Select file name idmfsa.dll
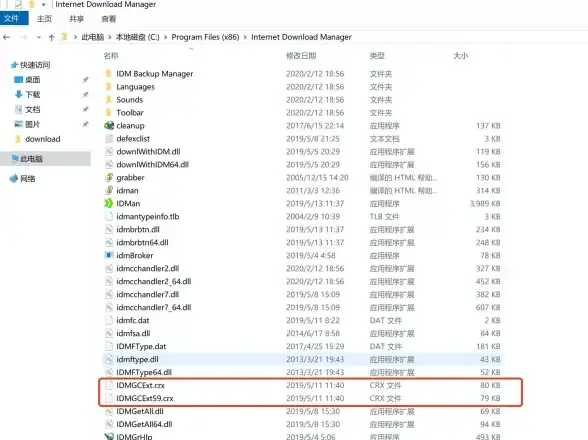588x440 pixels. (133, 333)
